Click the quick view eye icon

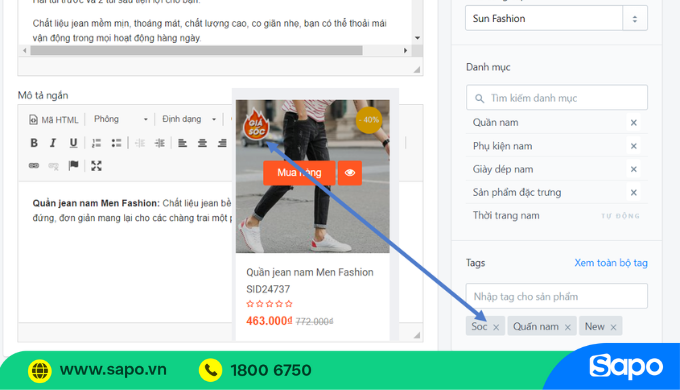coord(350,173)
